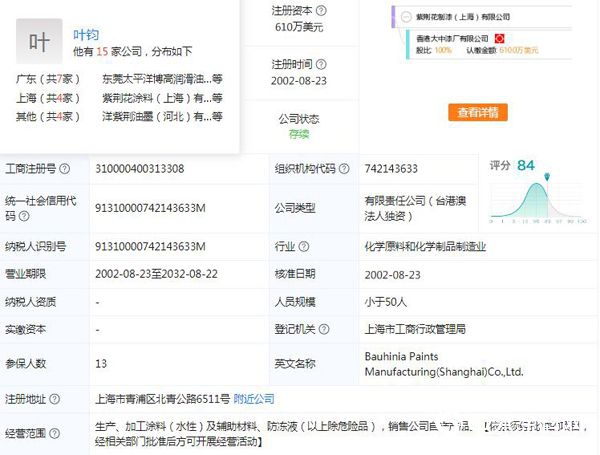Select 其他（共4家）region row
This screenshot has width=600, height=455.
click(x=48, y=116)
